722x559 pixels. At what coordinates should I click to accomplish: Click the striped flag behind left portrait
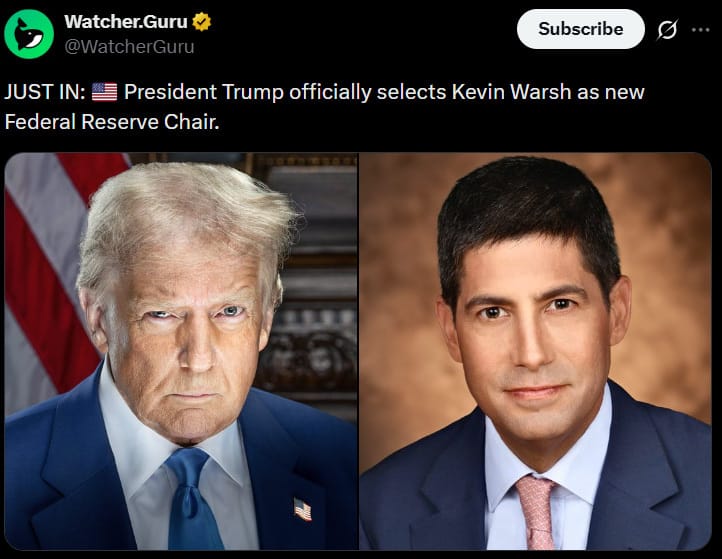click(x=39, y=276)
